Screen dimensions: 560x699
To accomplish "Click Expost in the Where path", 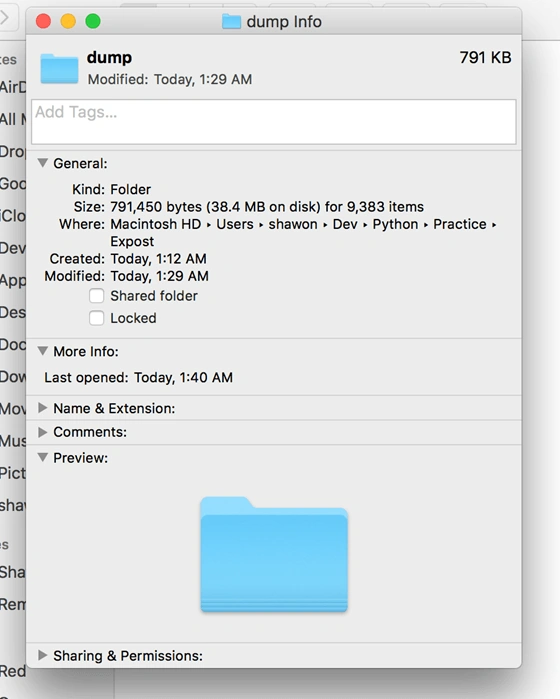I will pos(132,242).
